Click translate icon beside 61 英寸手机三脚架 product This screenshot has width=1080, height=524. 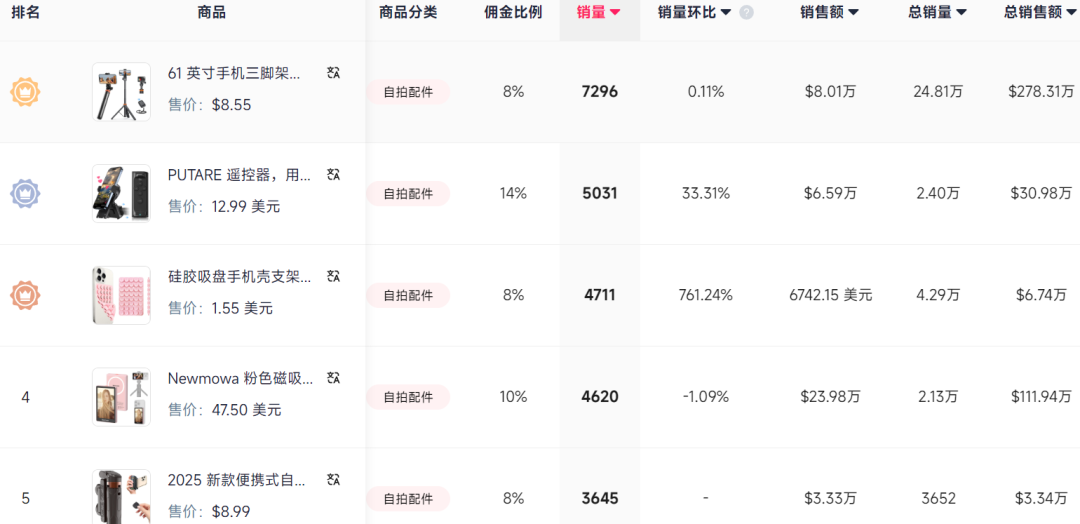click(x=333, y=73)
